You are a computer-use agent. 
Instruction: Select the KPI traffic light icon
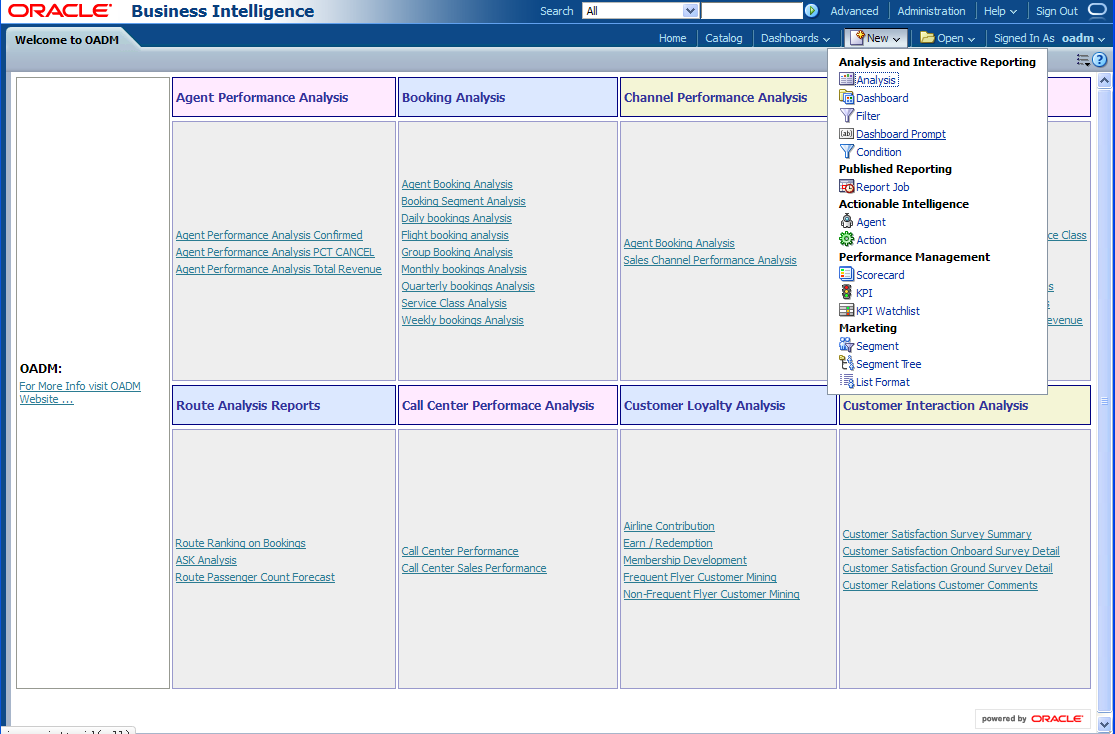coord(846,293)
